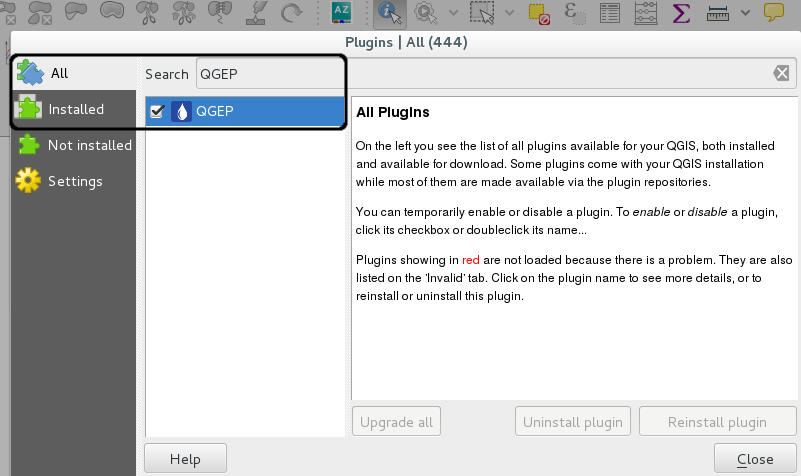Open the plugin manager Settings tab

(x=74, y=181)
